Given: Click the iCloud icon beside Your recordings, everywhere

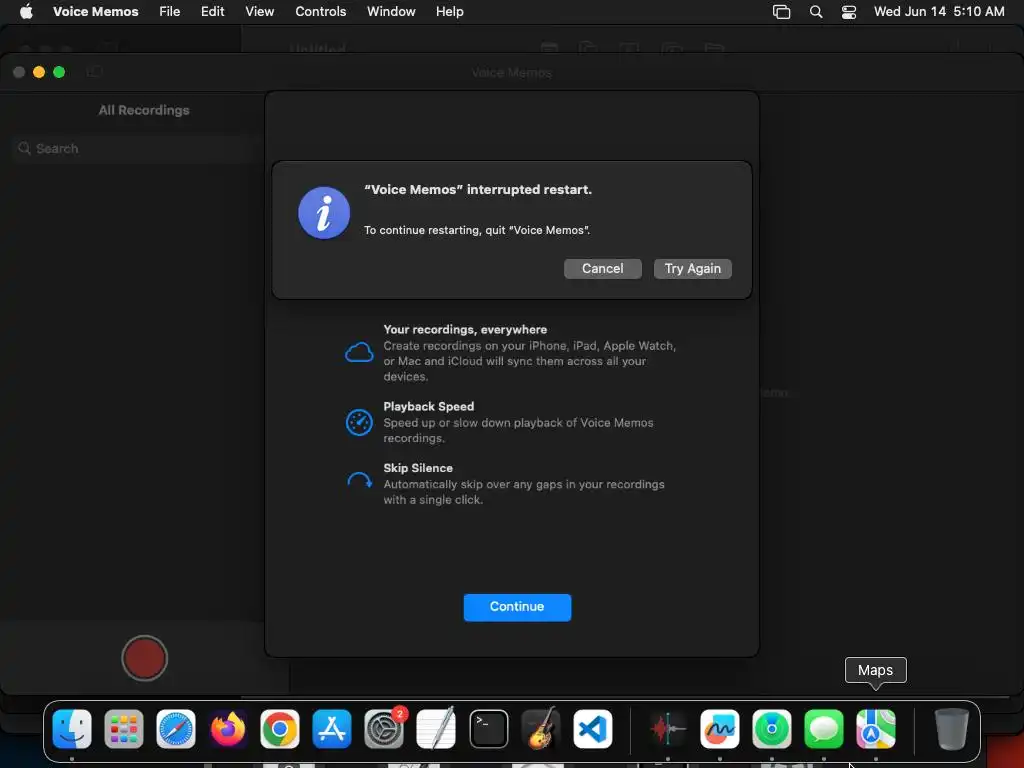Looking at the screenshot, I should click(359, 353).
